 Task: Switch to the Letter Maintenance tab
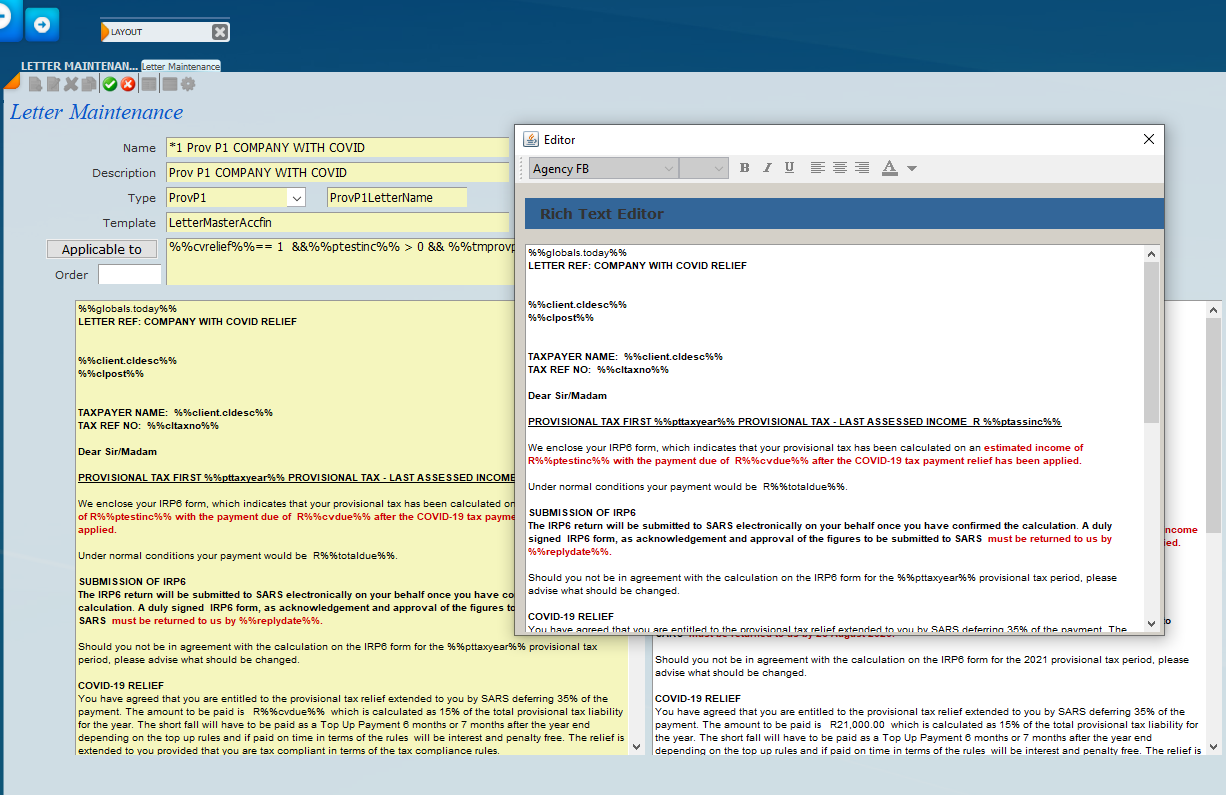(x=180, y=66)
